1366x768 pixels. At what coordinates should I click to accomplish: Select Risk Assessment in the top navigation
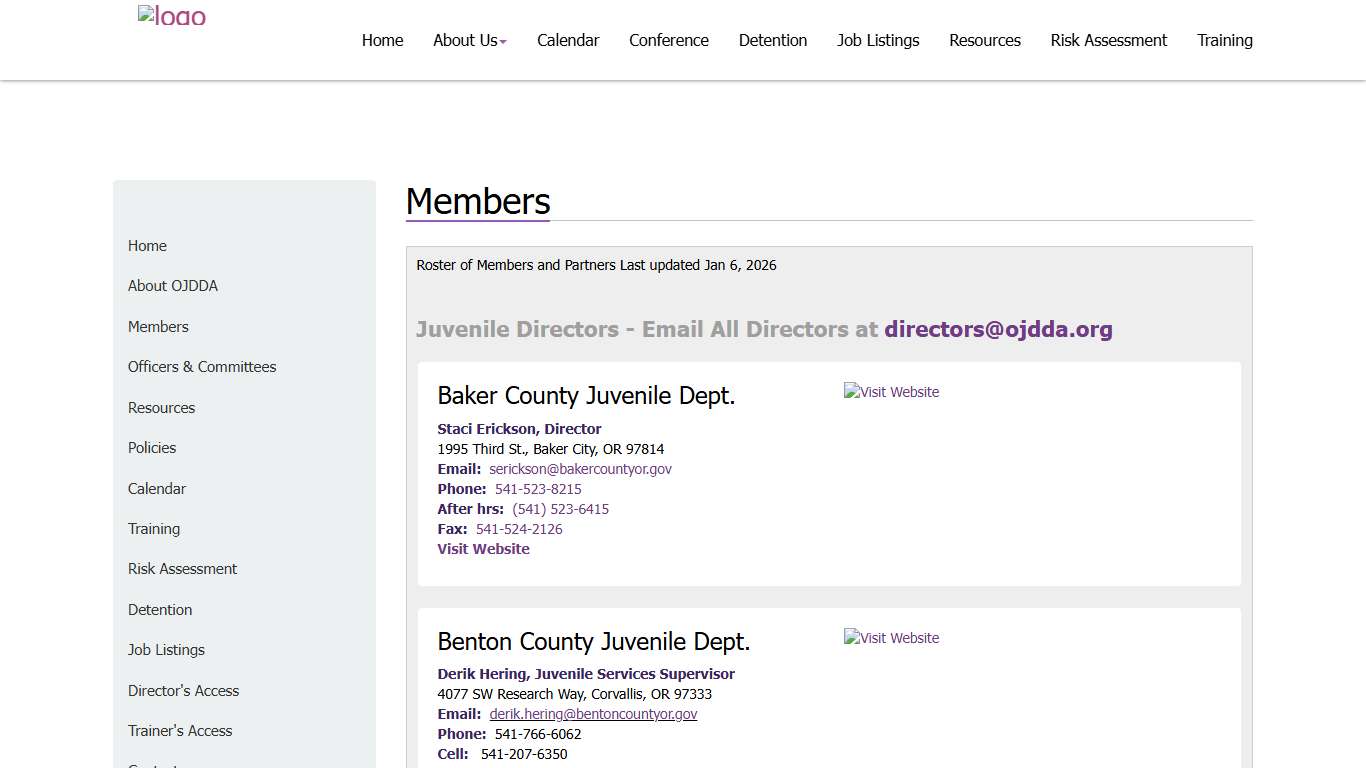[1108, 40]
